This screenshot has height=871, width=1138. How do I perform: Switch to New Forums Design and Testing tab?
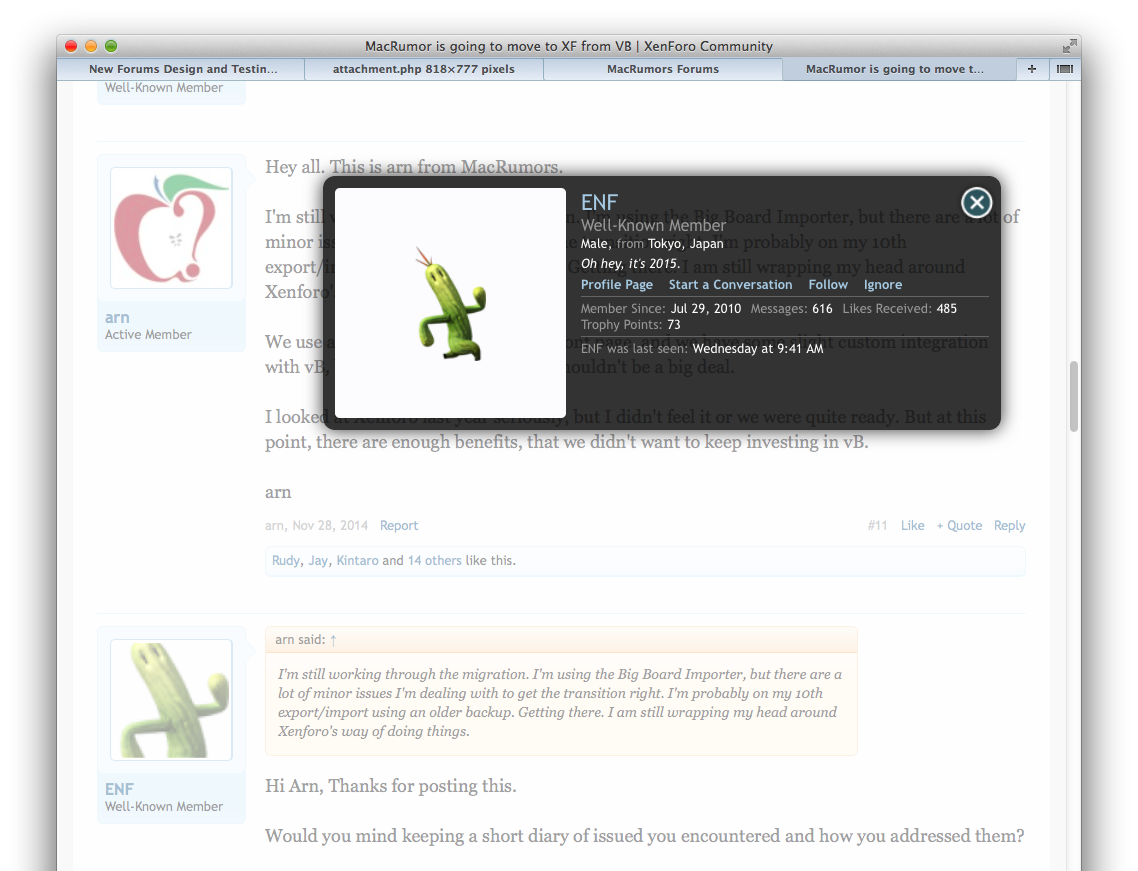pyautogui.click(x=181, y=69)
